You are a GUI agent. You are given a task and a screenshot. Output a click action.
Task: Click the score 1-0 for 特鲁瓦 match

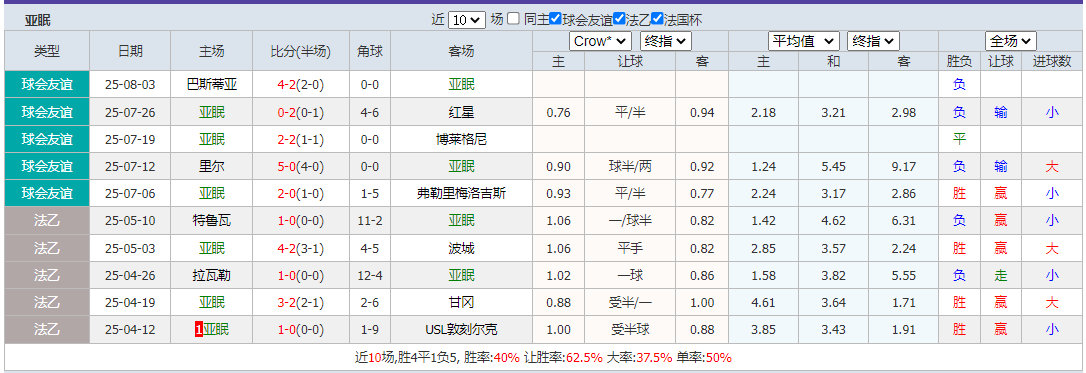point(287,221)
